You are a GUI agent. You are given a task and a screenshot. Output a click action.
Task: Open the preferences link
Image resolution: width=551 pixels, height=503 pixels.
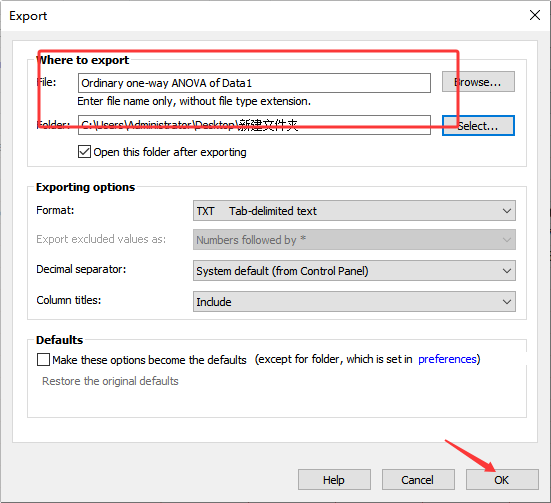pyautogui.click(x=447, y=359)
